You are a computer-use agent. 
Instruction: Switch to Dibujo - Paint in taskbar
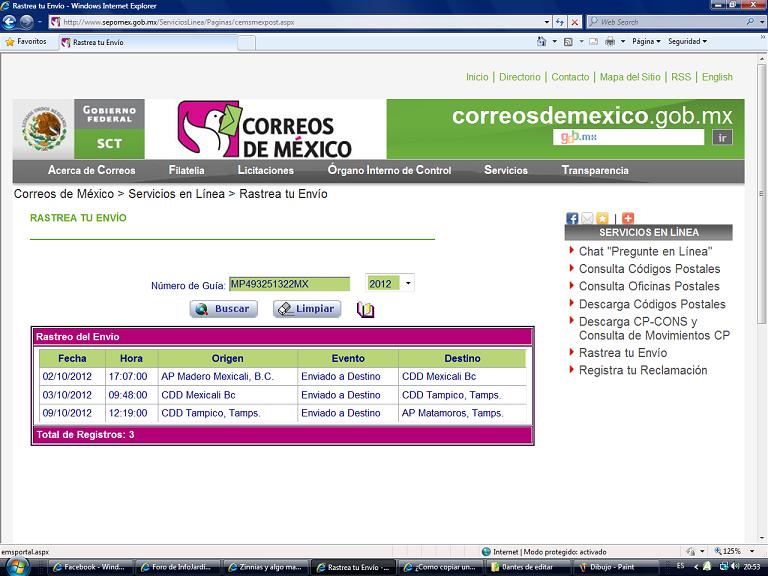[618, 567]
